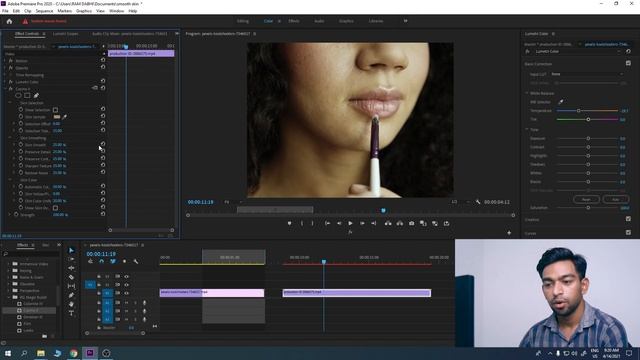Show more workspaces overflow button
Viewport: 640px width, 360px height.
pos(405,21)
